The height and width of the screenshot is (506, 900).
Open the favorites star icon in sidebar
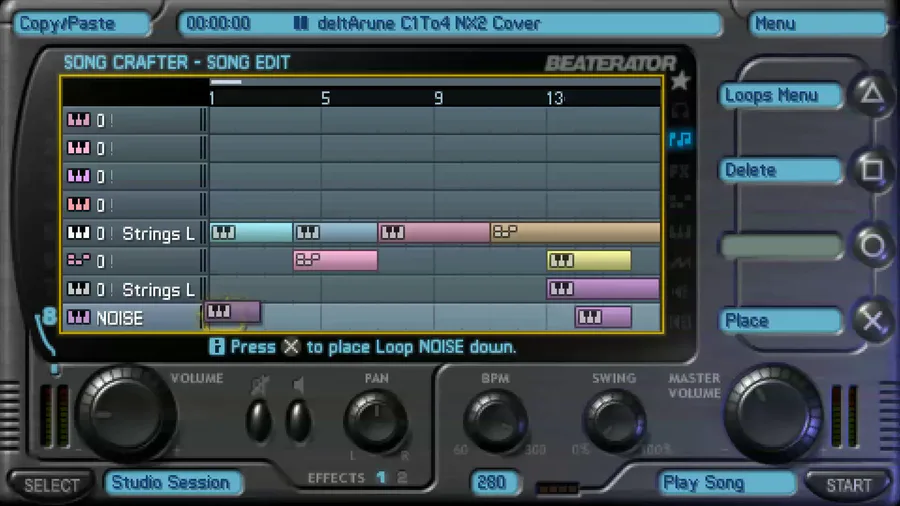680,81
